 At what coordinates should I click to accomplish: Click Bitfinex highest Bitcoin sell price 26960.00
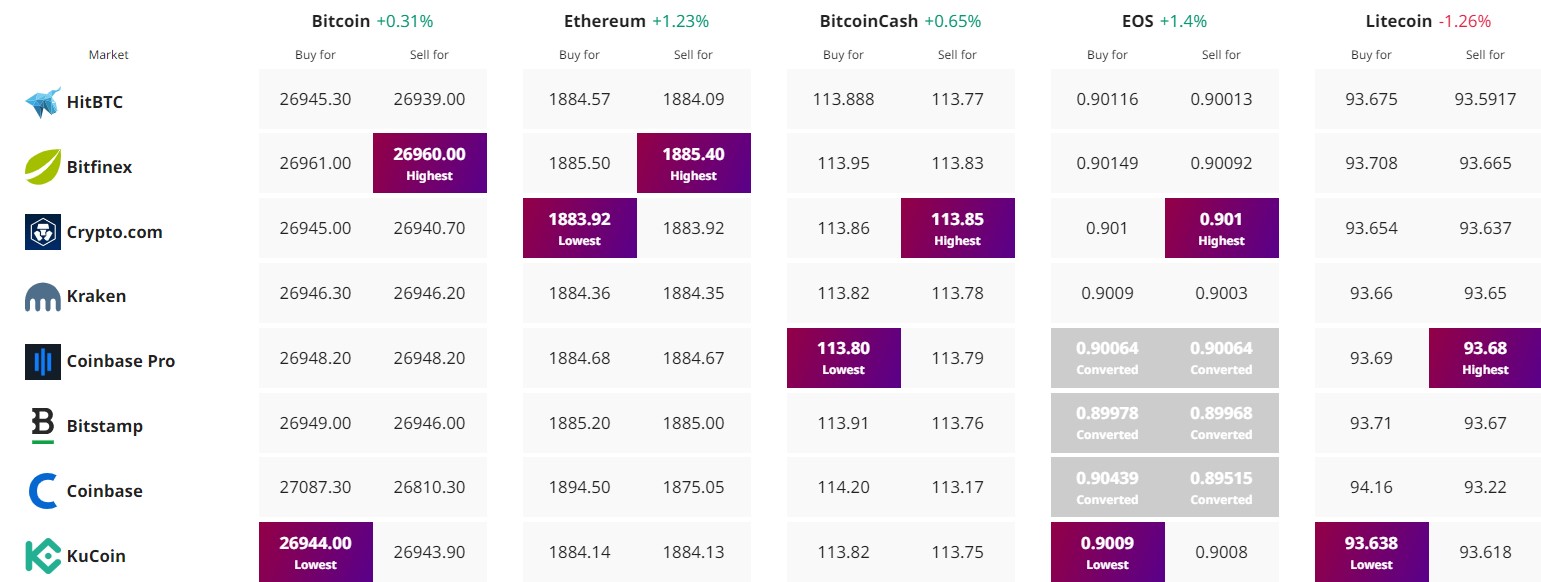(430, 163)
